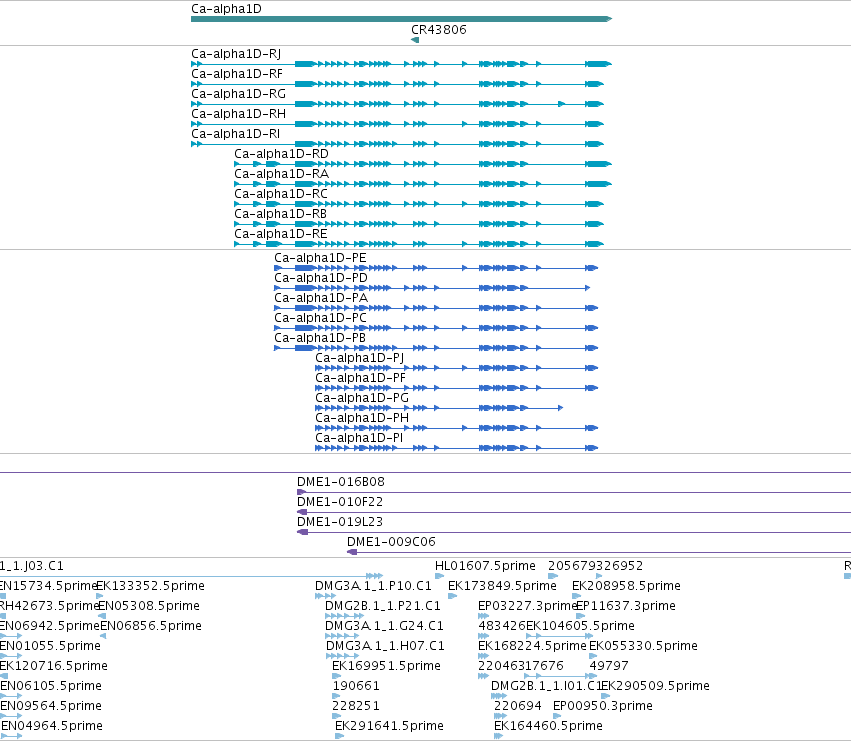Select cDNA DMG3A.1_1.H07.C1
The width and height of the screenshot is (851, 741).
(x=385, y=646)
